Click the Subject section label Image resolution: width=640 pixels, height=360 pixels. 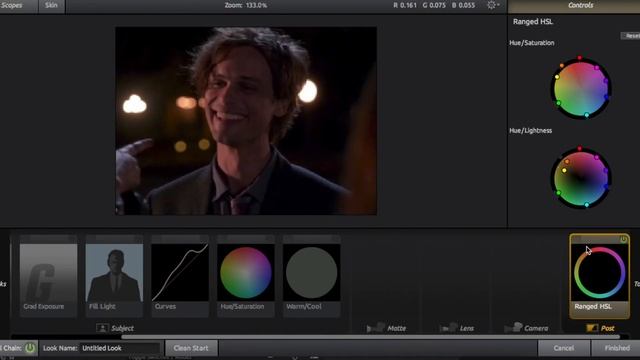click(x=122, y=328)
